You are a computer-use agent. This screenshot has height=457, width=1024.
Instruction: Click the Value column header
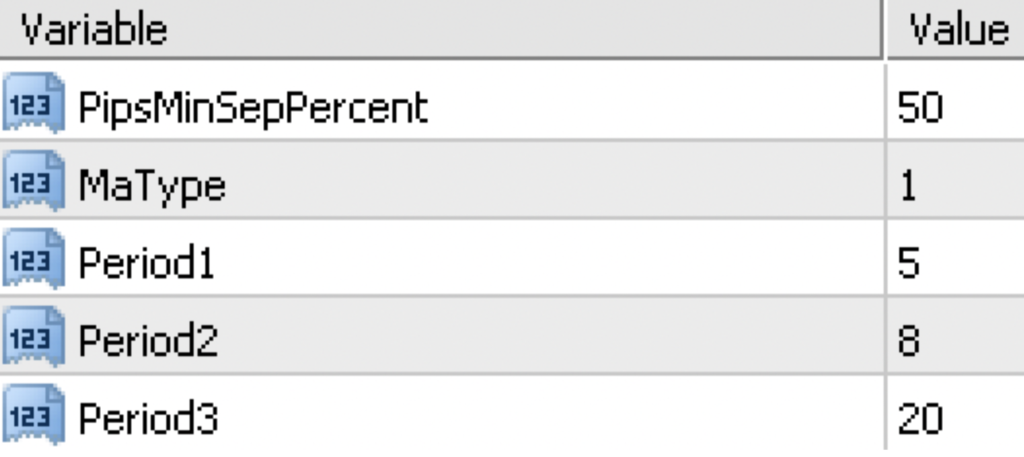click(957, 29)
